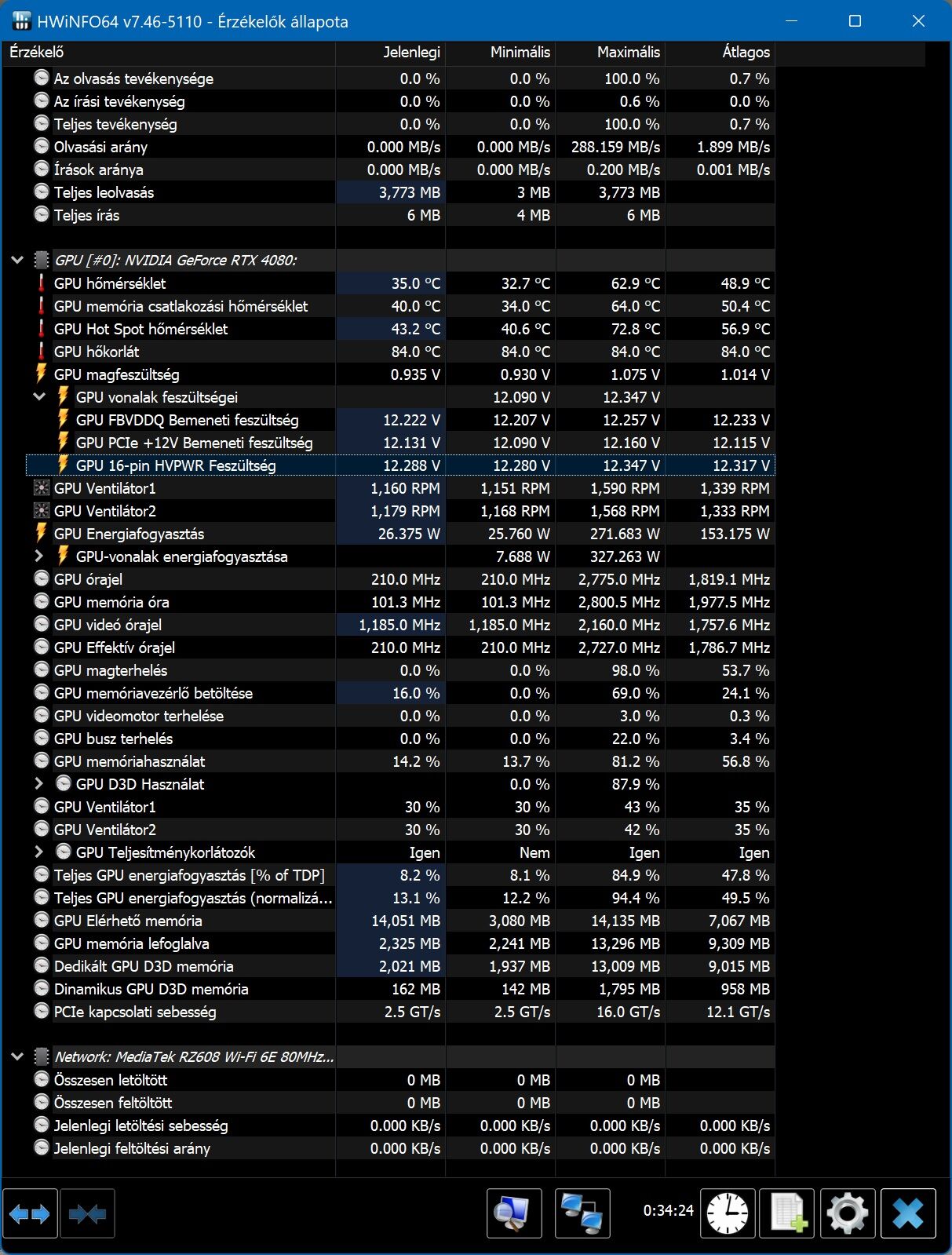Click gauge icon beside Teljes leolvasás
Image resolution: width=952 pixels, height=1255 pixels.
[42, 192]
